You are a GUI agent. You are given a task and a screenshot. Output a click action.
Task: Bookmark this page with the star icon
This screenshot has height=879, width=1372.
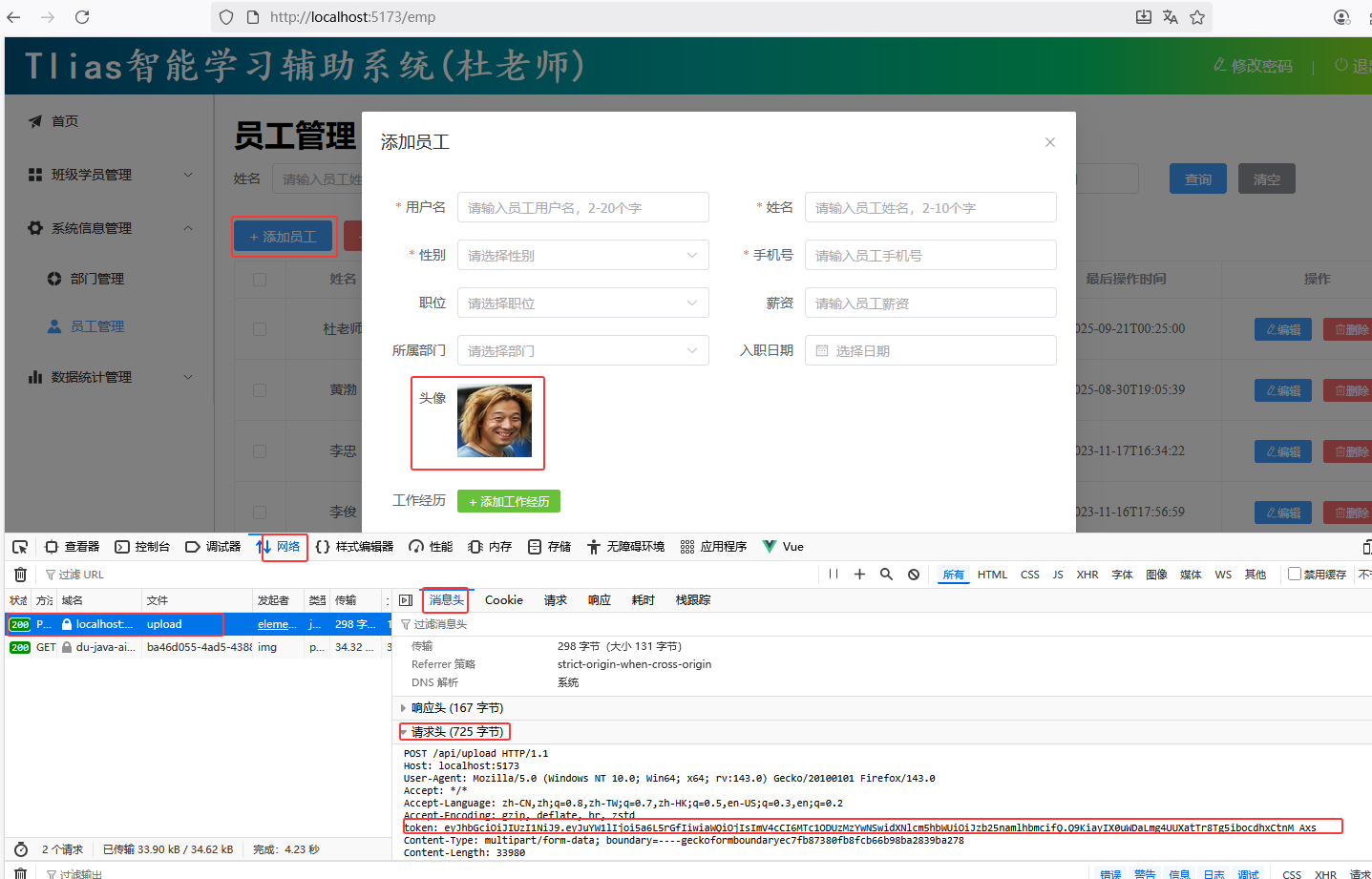[1197, 17]
